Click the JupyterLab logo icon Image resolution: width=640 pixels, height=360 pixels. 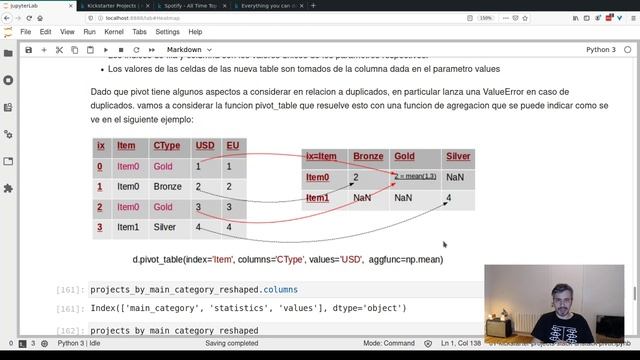point(8,32)
